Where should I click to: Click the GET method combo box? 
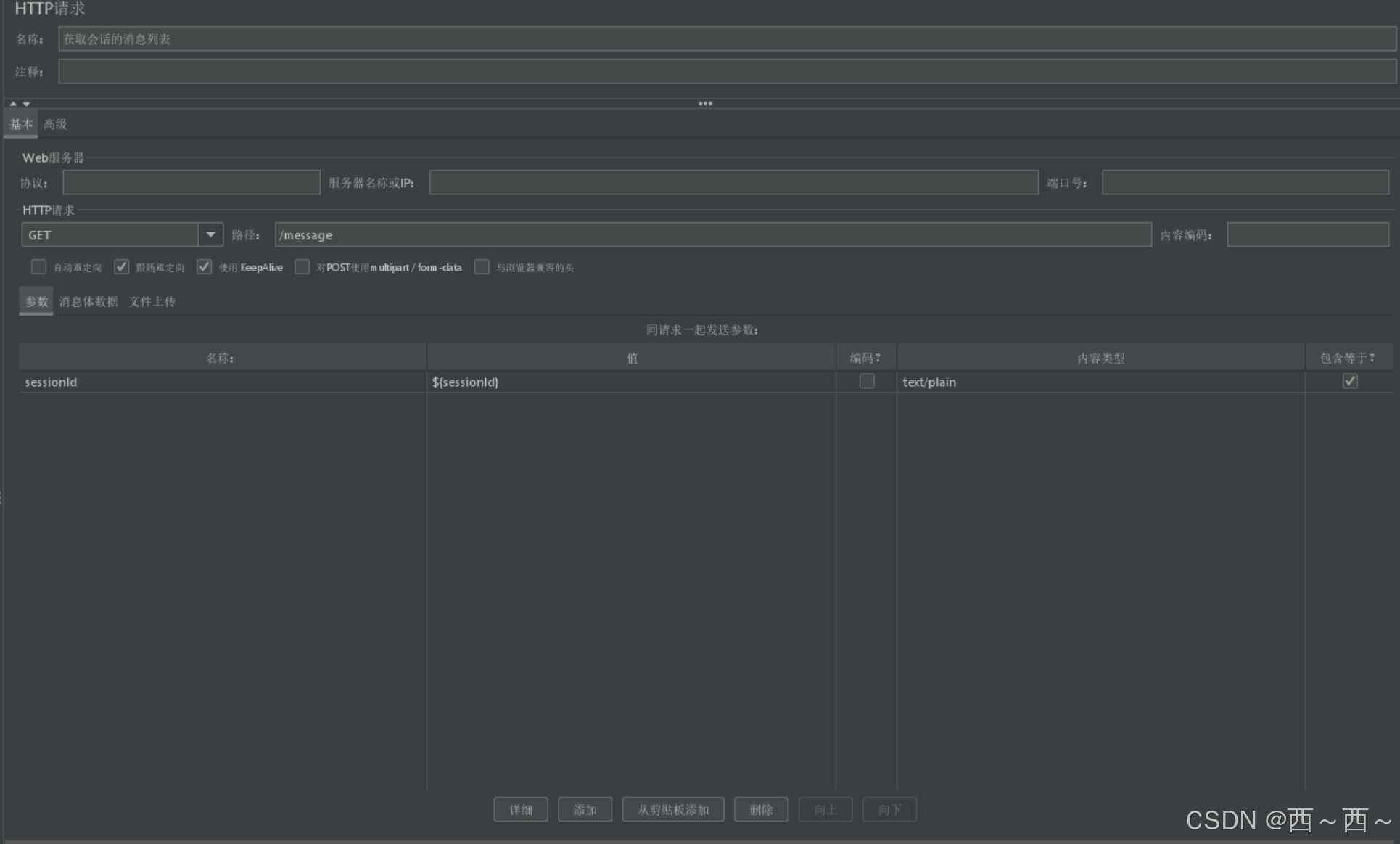(110, 234)
